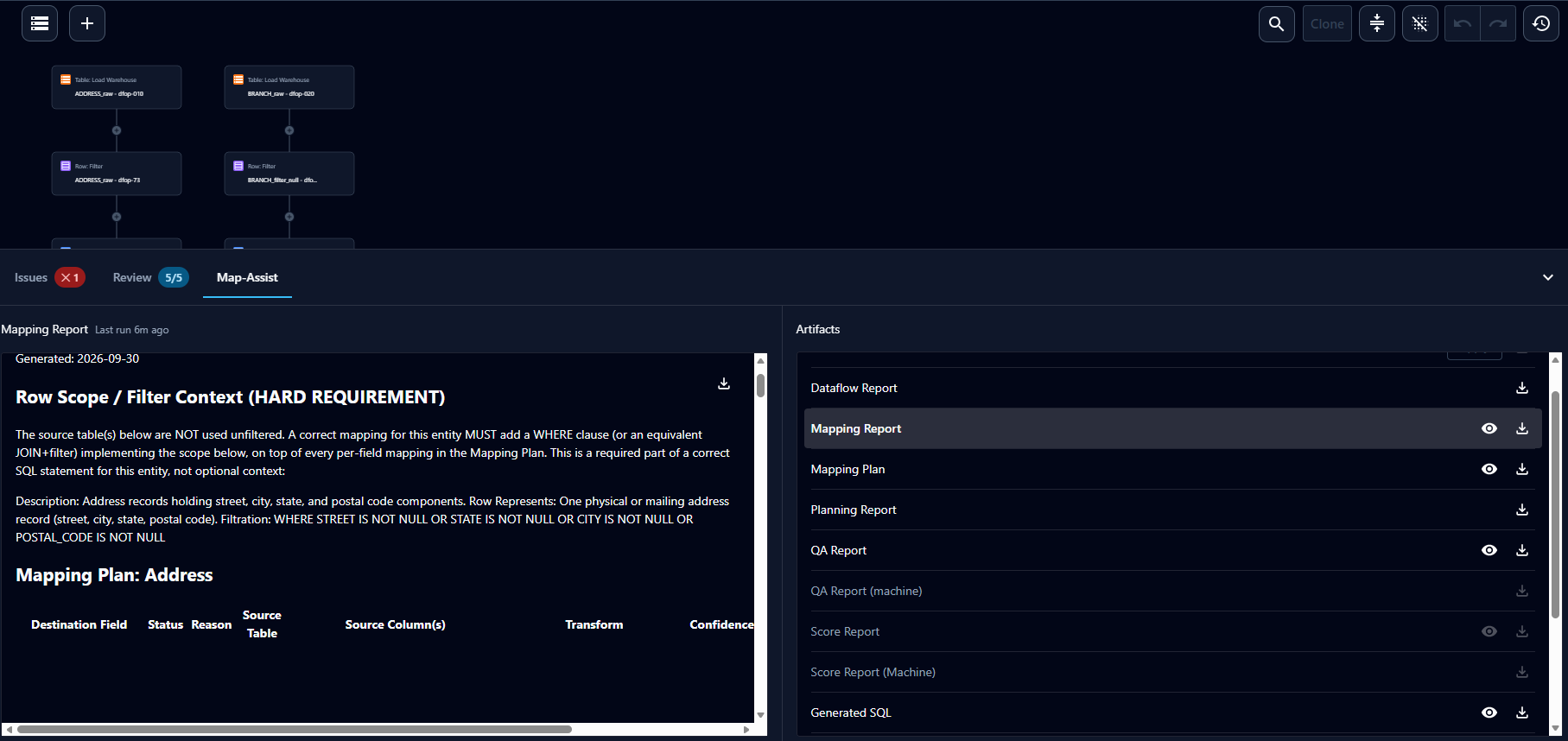Click the vertical compress layout icon
1568x741 pixels.
(x=1377, y=23)
